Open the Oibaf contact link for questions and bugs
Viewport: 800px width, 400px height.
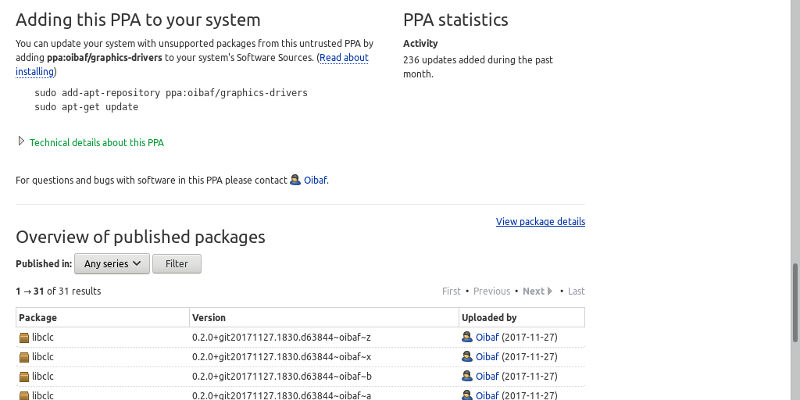coord(315,180)
